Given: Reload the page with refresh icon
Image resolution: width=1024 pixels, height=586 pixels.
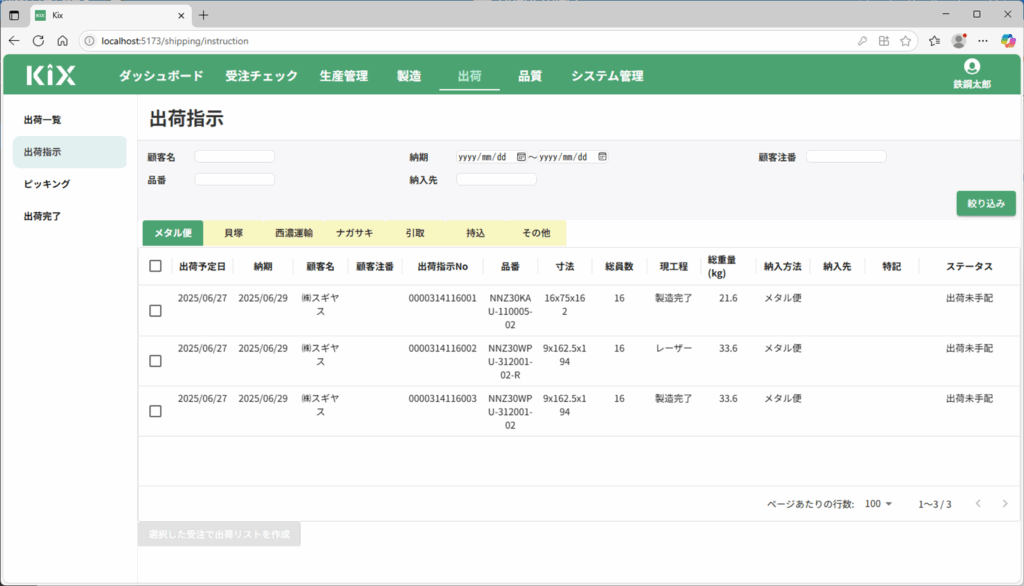Looking at the screenshot, I should (x=39, y=41).
